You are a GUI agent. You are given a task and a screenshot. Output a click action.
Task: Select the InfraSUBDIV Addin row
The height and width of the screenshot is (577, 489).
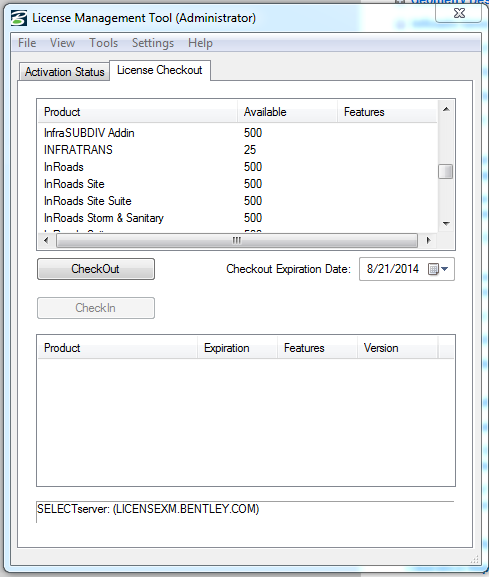click(238, 133)
